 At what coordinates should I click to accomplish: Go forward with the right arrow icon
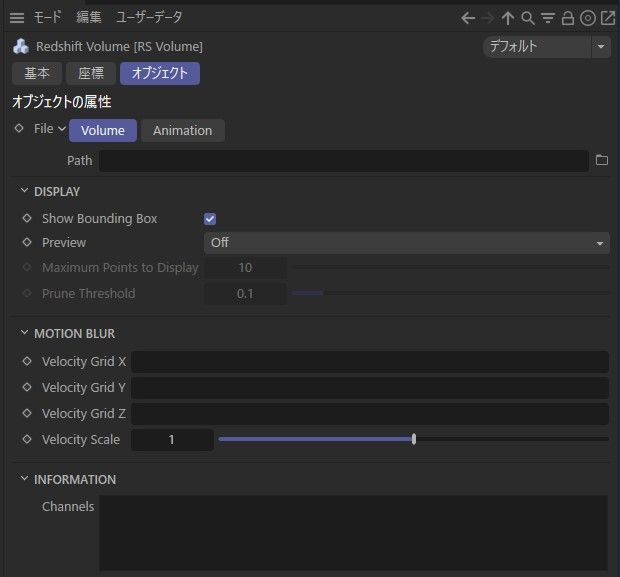coord(488,18)
